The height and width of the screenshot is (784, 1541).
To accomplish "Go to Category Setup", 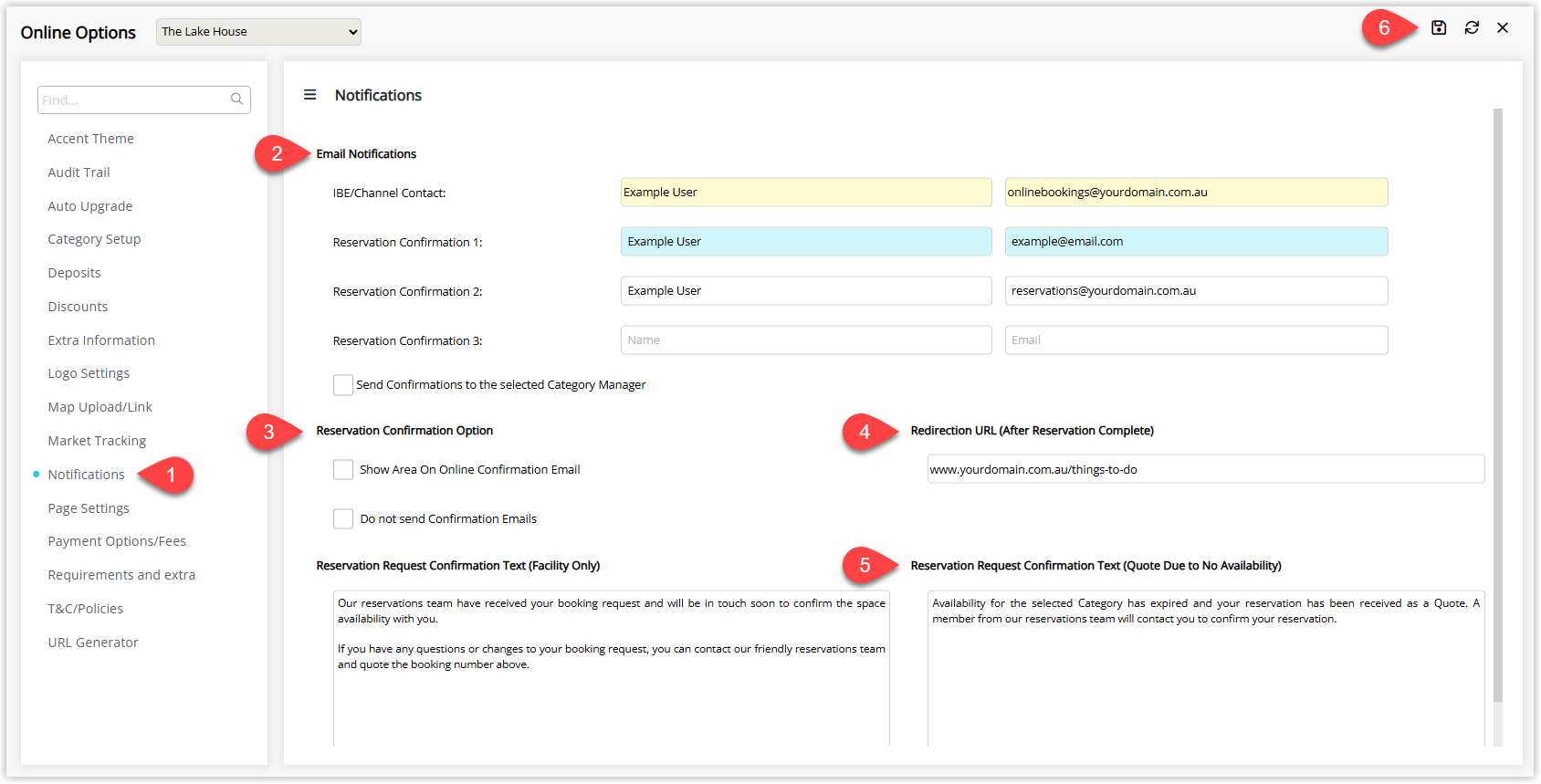I will [94, 239].
